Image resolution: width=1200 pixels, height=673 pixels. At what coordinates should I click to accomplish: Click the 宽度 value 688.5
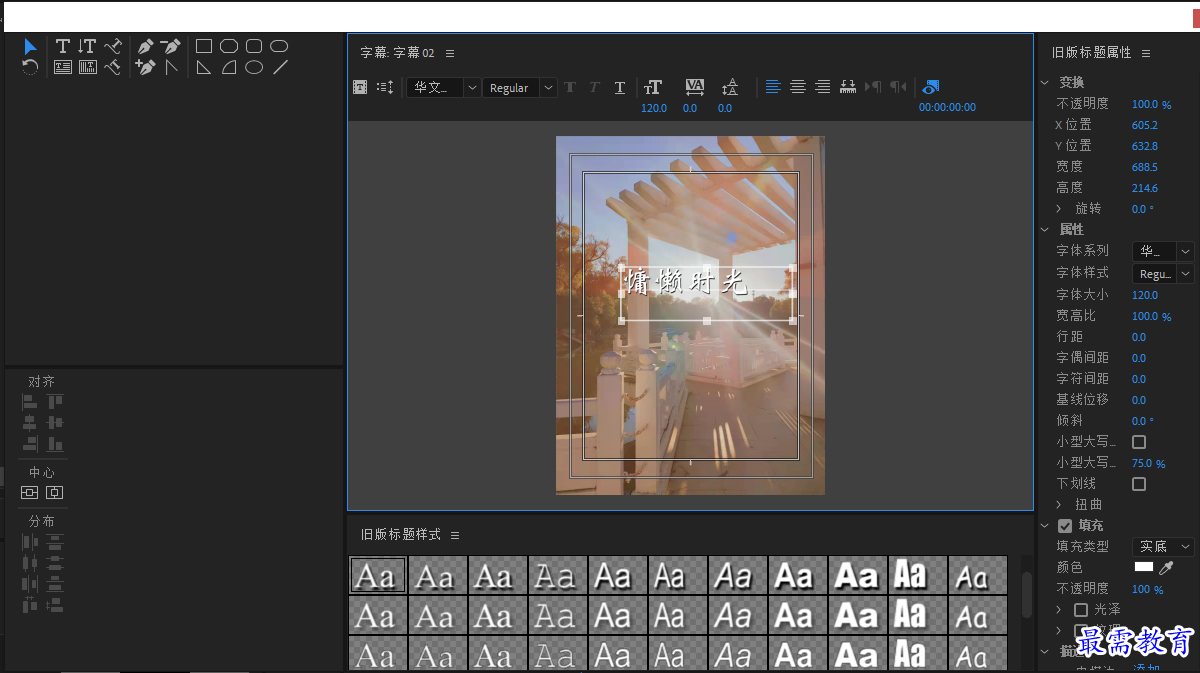(1145, 167)
